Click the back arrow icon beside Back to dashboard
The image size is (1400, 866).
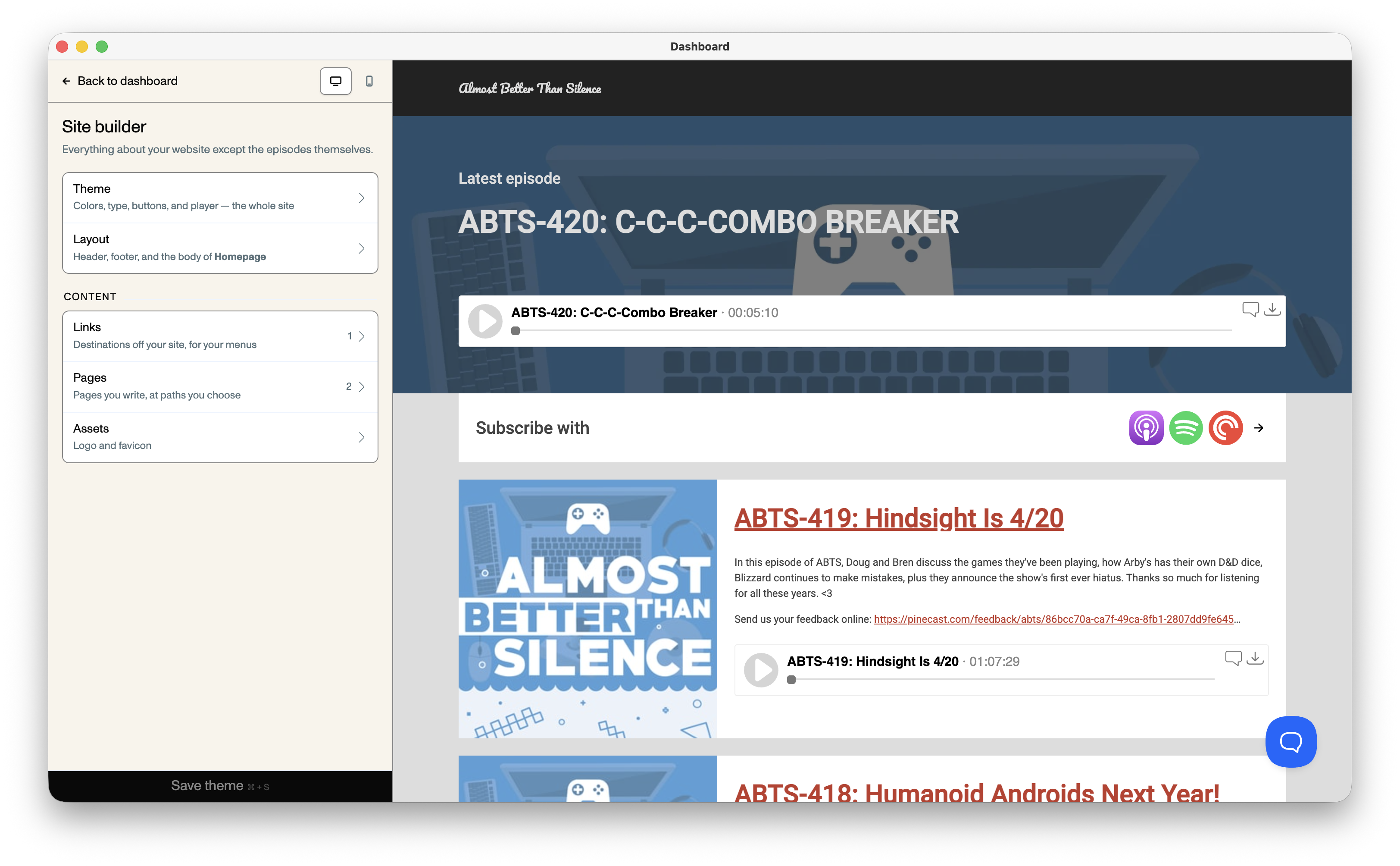point(66,81)
